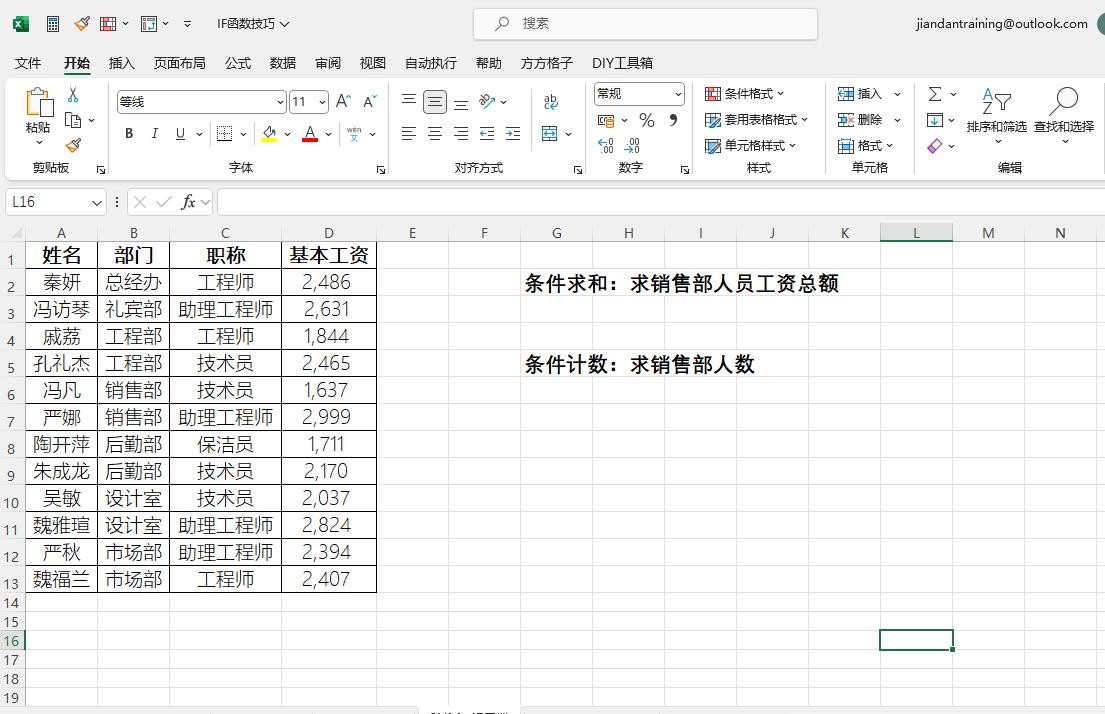Open the 数据 ribbon tab
This screenshot has height=714, width=1105.
[x=283, y=63]
